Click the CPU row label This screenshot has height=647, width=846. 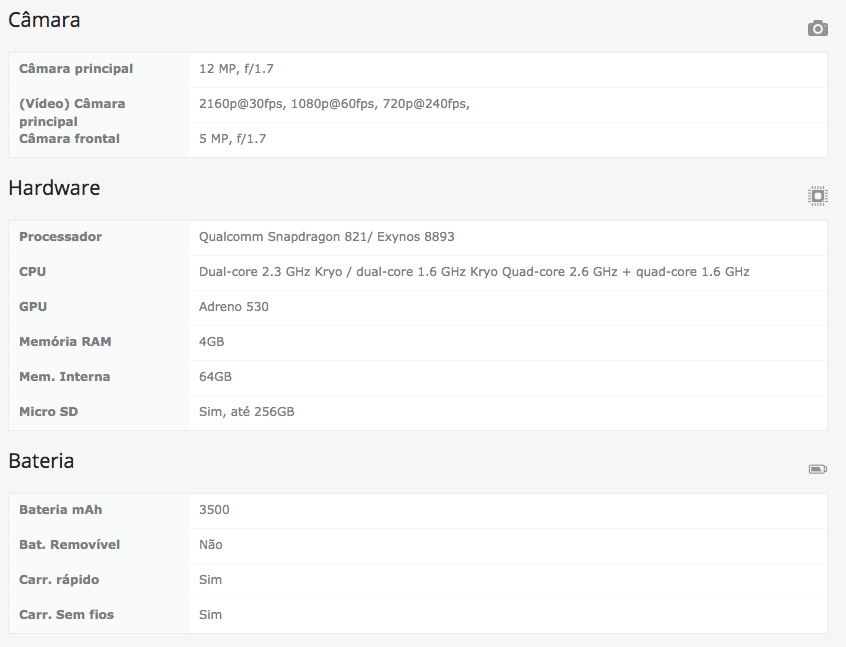point(32,272)
